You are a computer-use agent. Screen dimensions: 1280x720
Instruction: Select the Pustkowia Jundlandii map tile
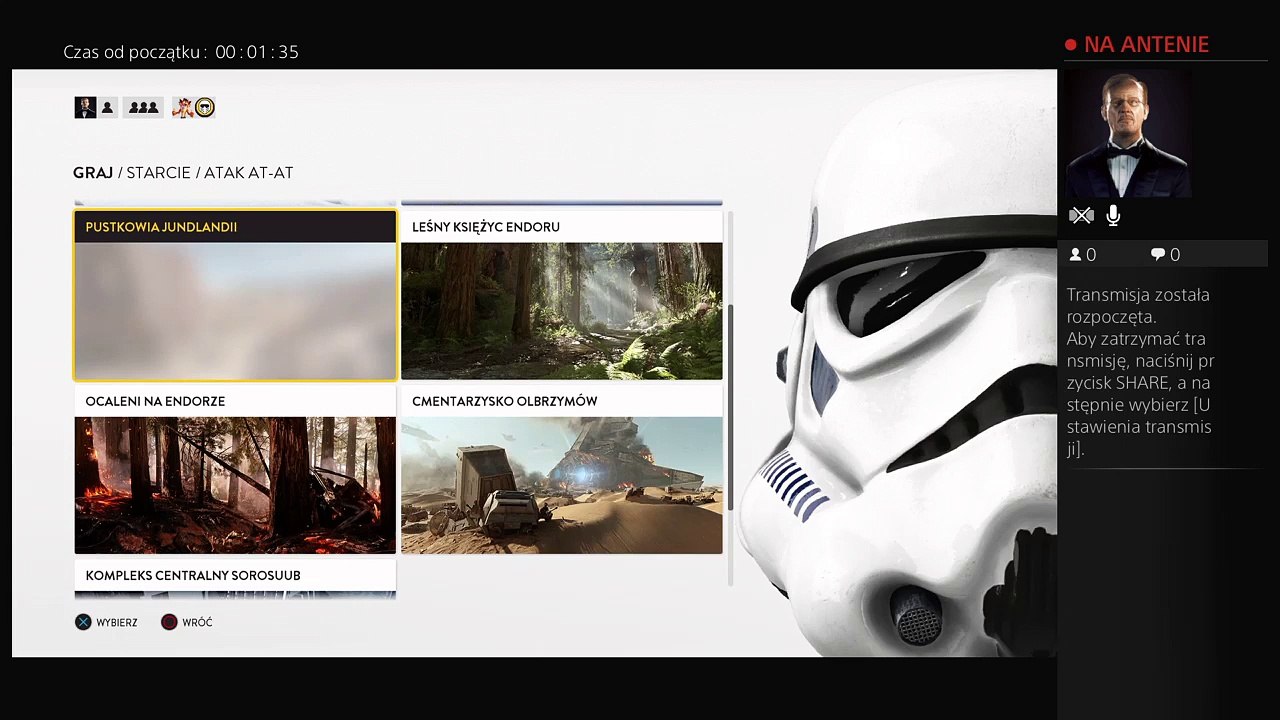point(235,295)
